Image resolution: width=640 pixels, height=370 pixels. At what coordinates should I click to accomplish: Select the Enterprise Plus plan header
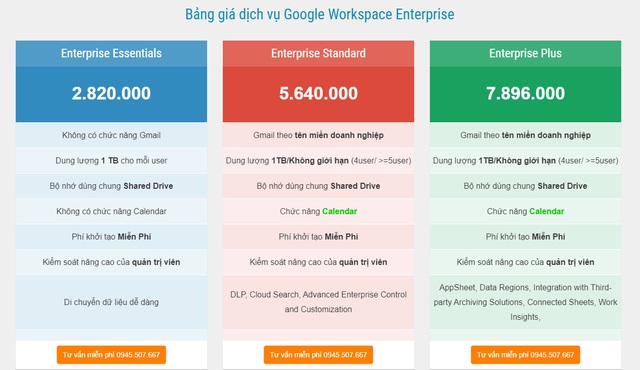(525, 53)
